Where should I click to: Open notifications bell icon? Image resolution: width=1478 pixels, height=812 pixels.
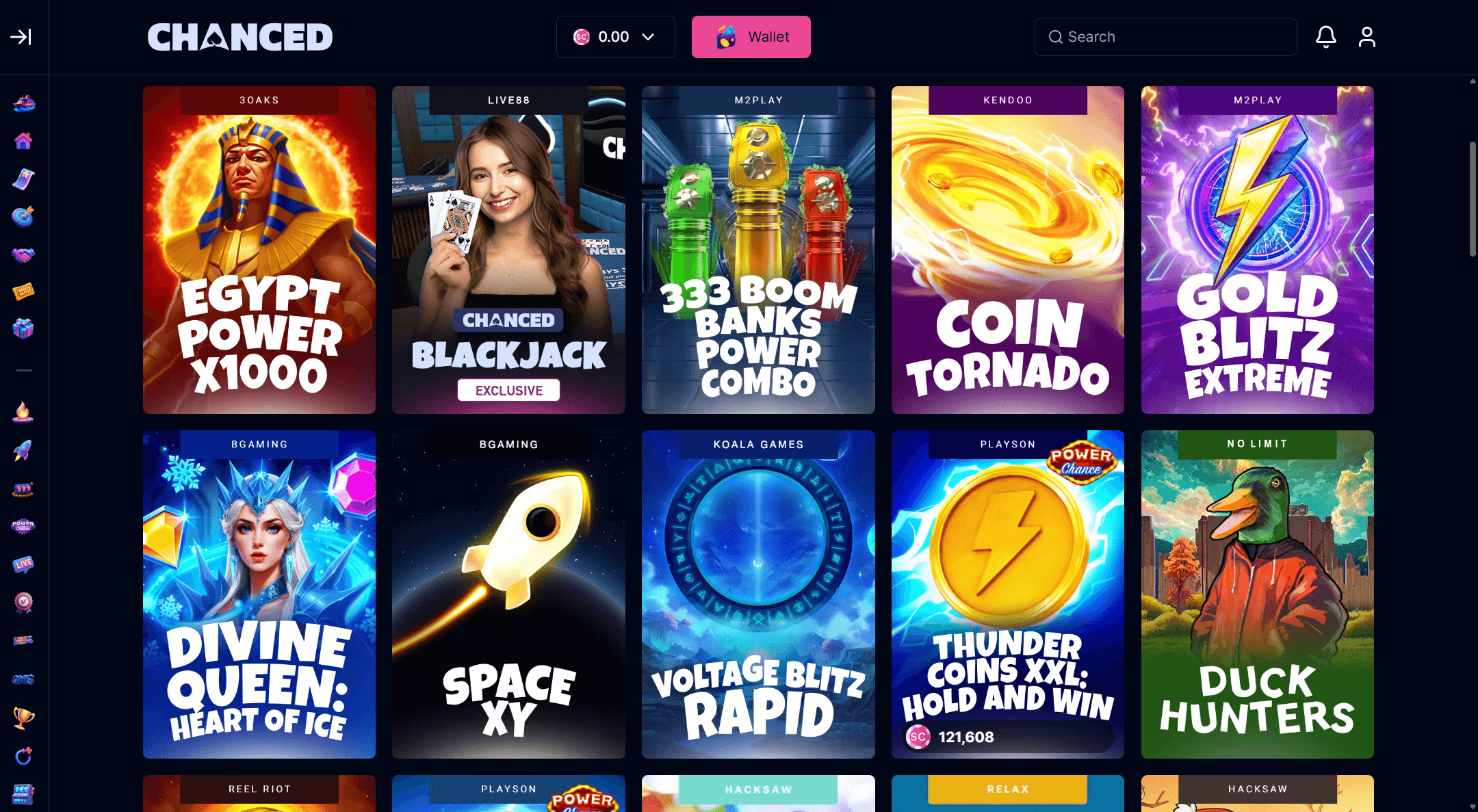pos(1325,37)
